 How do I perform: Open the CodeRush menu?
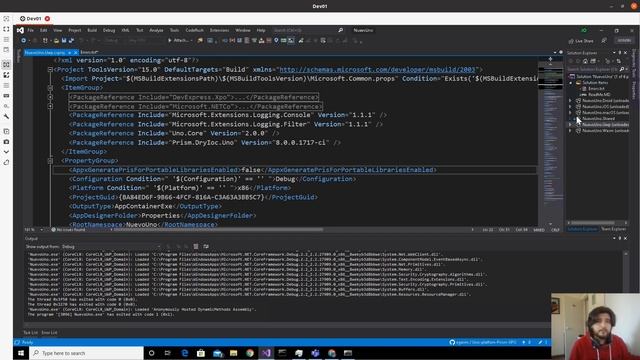[195, 30]
